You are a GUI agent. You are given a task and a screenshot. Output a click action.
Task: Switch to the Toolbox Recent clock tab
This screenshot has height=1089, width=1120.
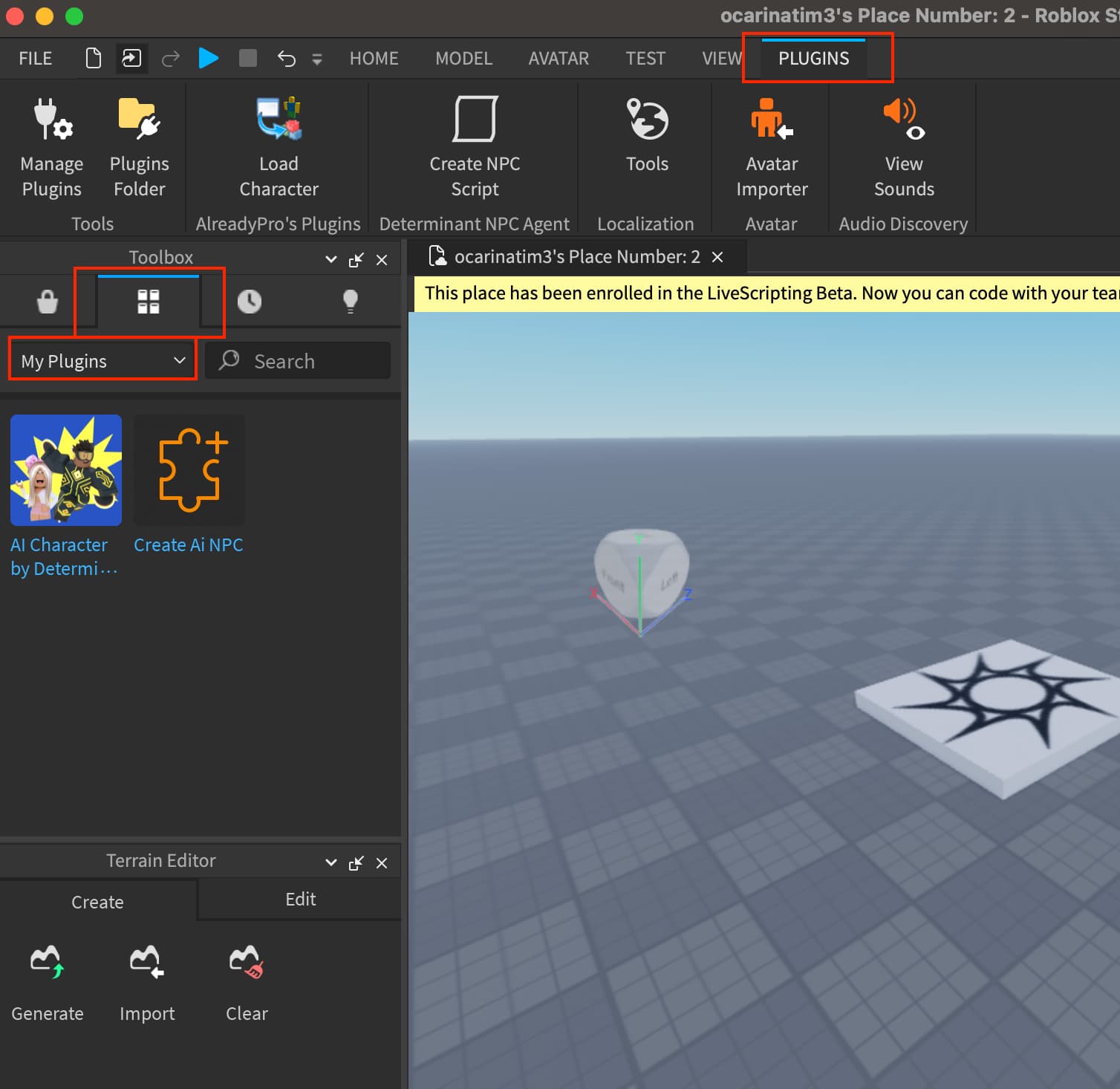[250, 302]
